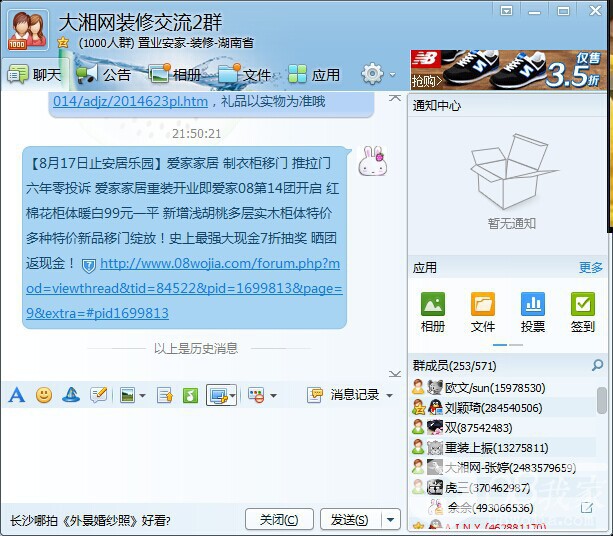Click the 关闭 close chat button
This screenshot has height=536, width=613.
pos(278,520)
